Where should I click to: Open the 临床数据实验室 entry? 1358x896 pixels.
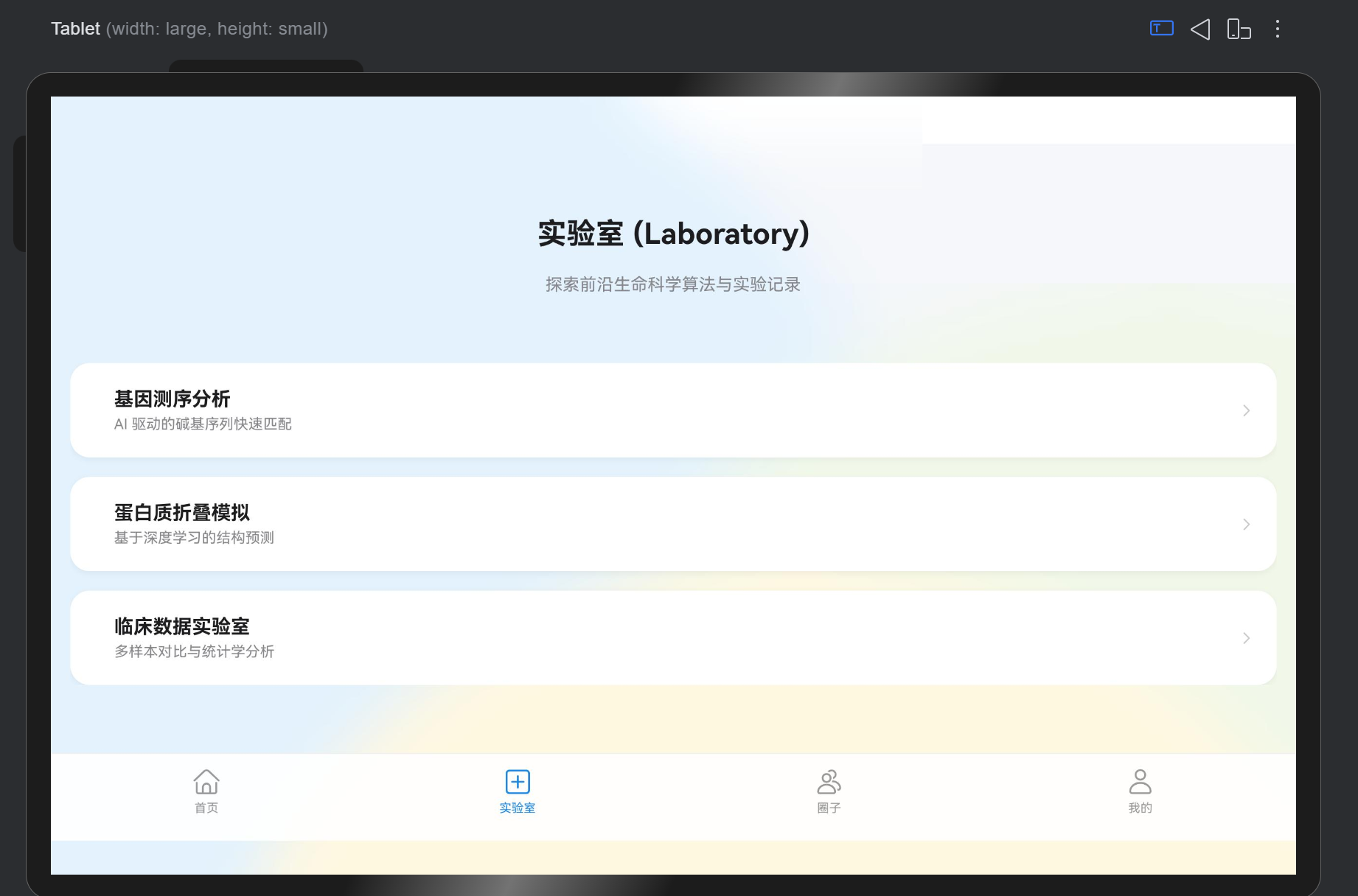click(x=672, y=638)
